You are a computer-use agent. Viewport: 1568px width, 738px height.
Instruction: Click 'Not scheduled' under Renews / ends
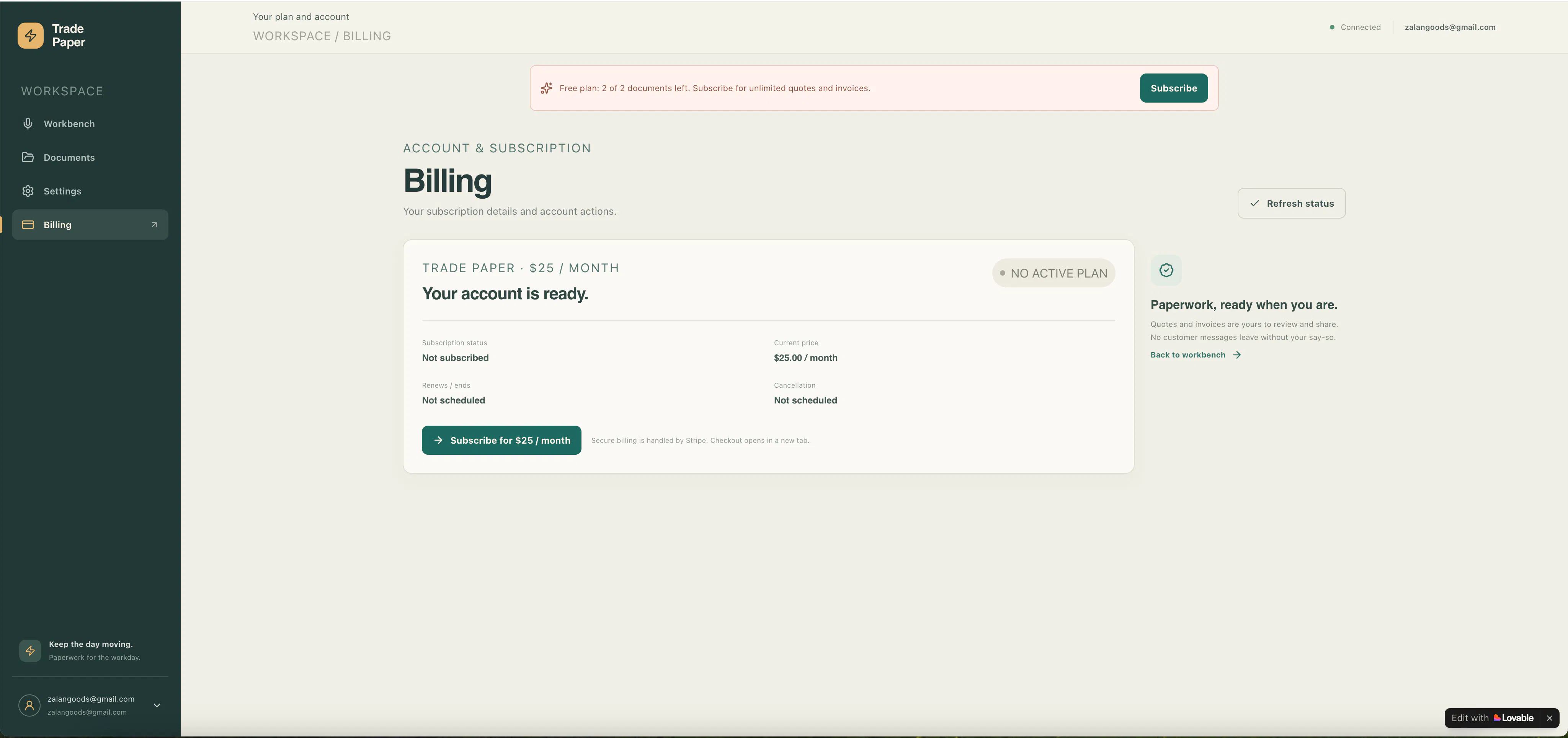[454, 400]
